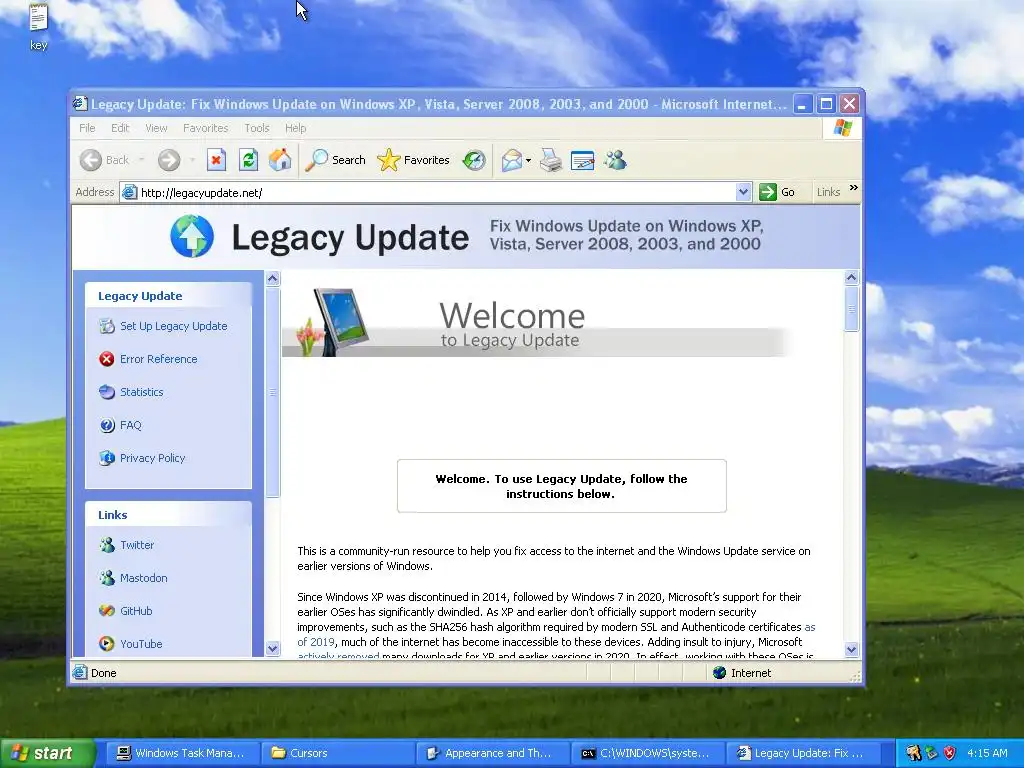Click the Windows flag throbber logo
Image resolution: width=1024 pixels, height=768 pixels.
(x=842, y=128)
